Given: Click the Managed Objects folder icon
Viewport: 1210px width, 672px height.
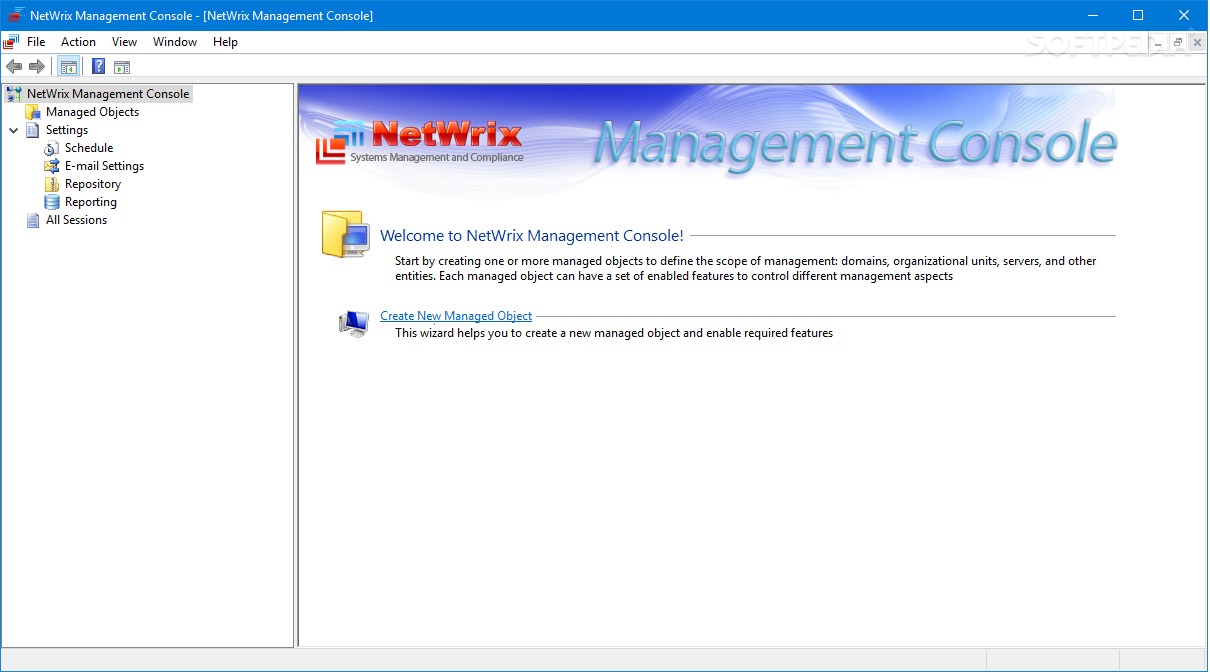Looking at the screenshot, I should click(x=33, y=112).
